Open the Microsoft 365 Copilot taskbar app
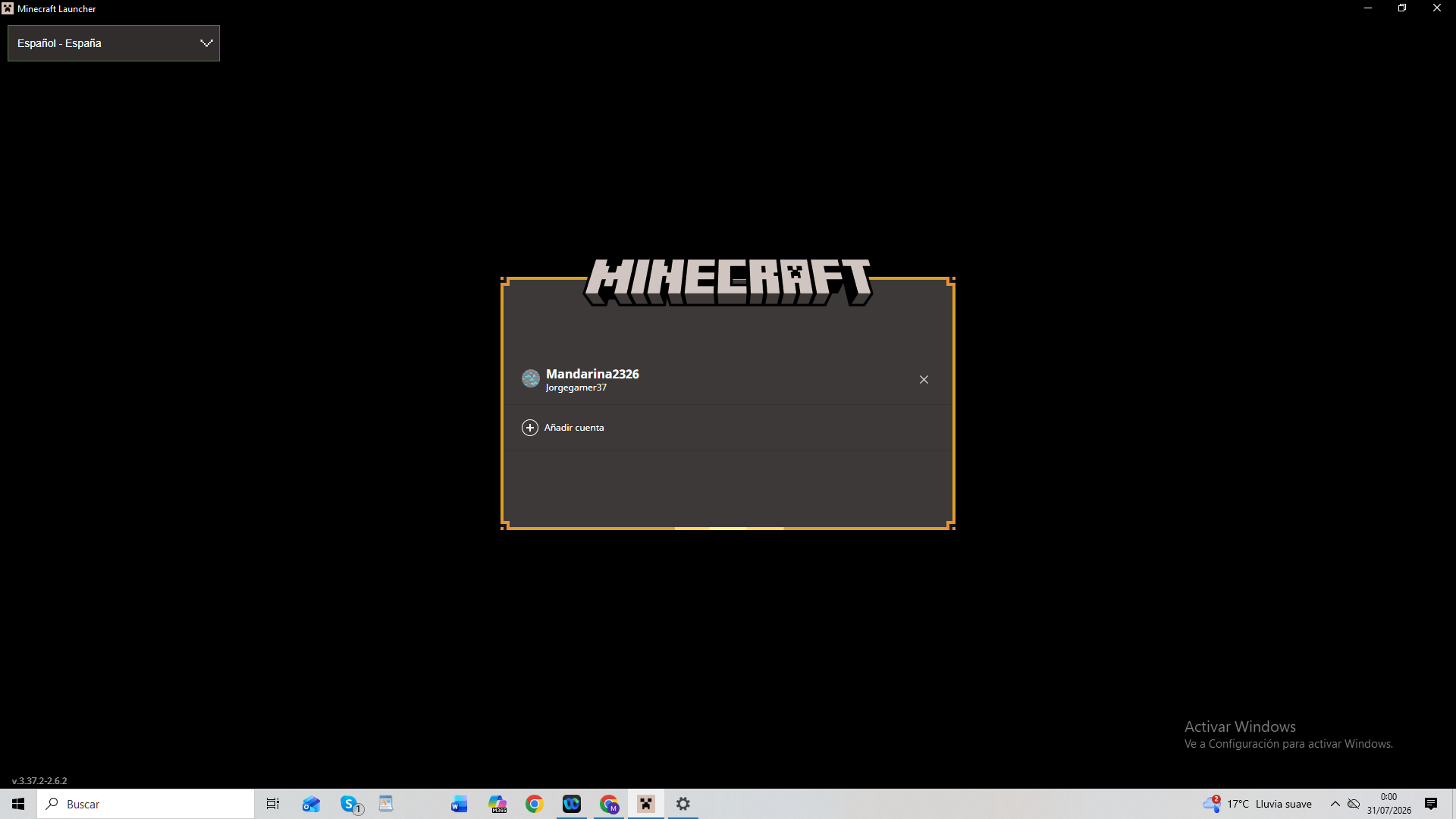The height and width of the screenshot is (819, 1456). pos(497,804)
